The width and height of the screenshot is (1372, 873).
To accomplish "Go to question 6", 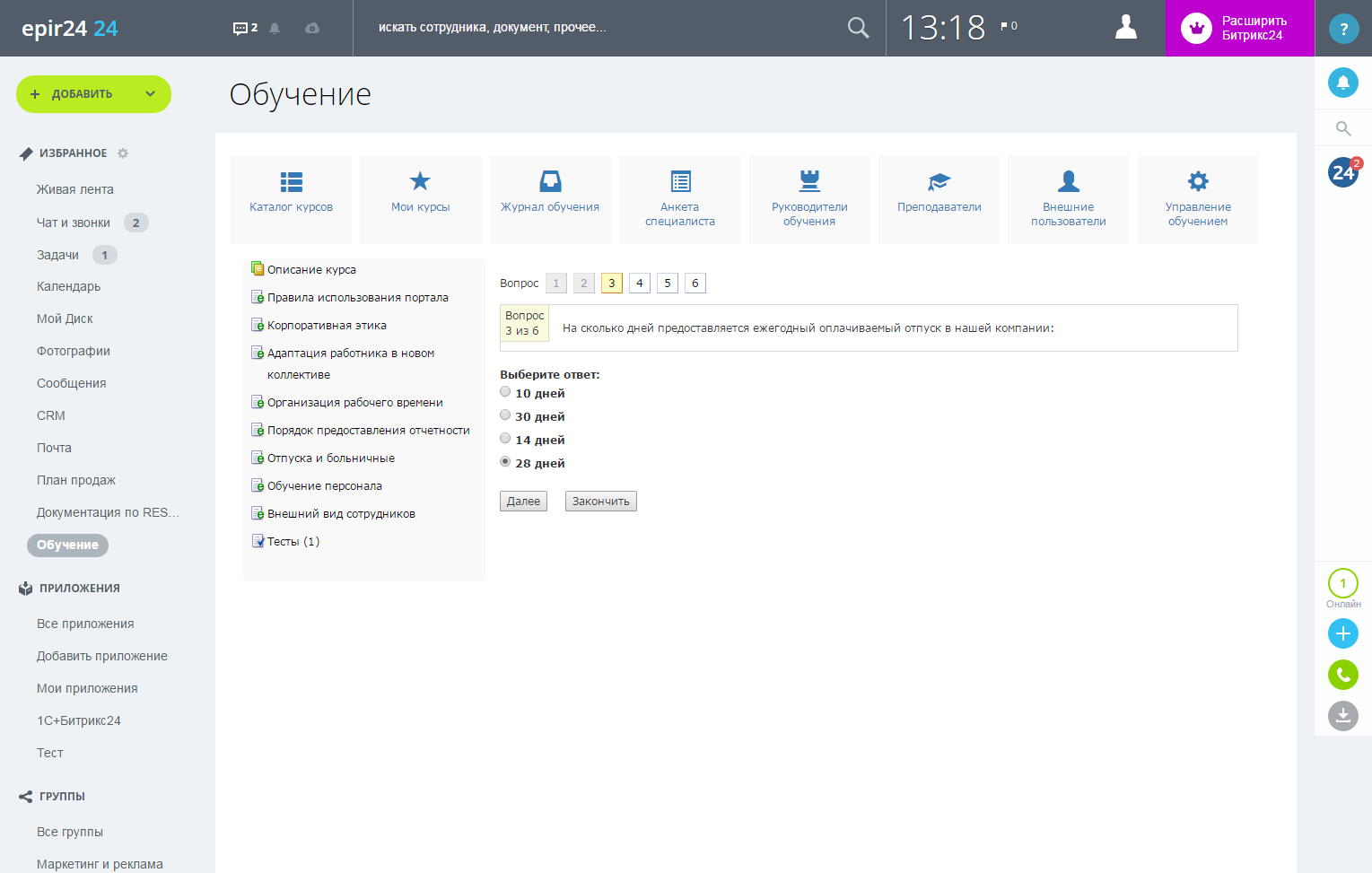I will click(695, 284).
